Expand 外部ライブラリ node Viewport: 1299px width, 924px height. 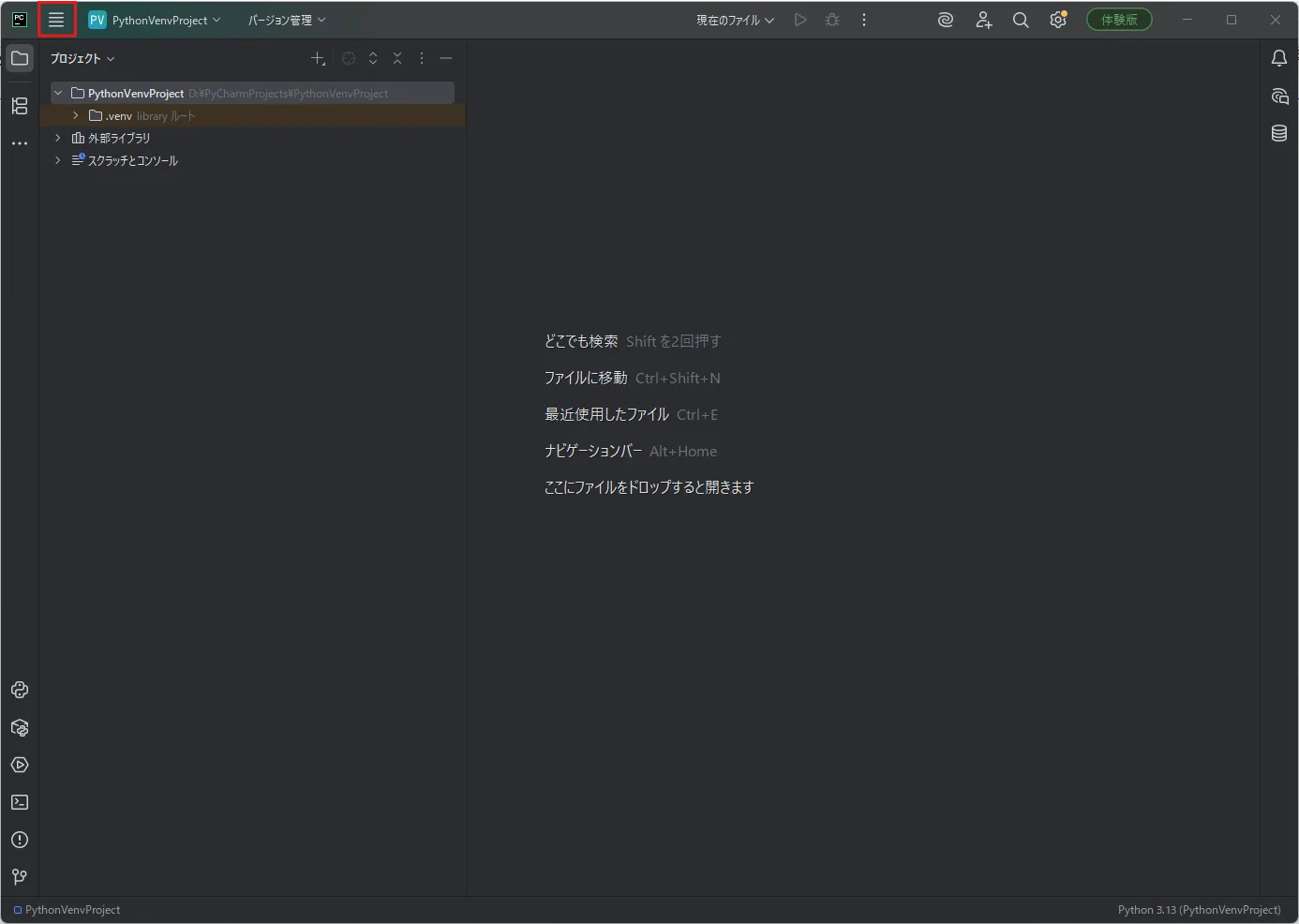coord(58,138)
